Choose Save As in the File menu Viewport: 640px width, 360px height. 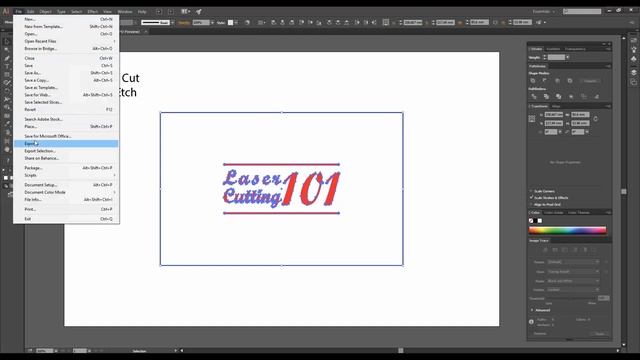coord(66,73)
